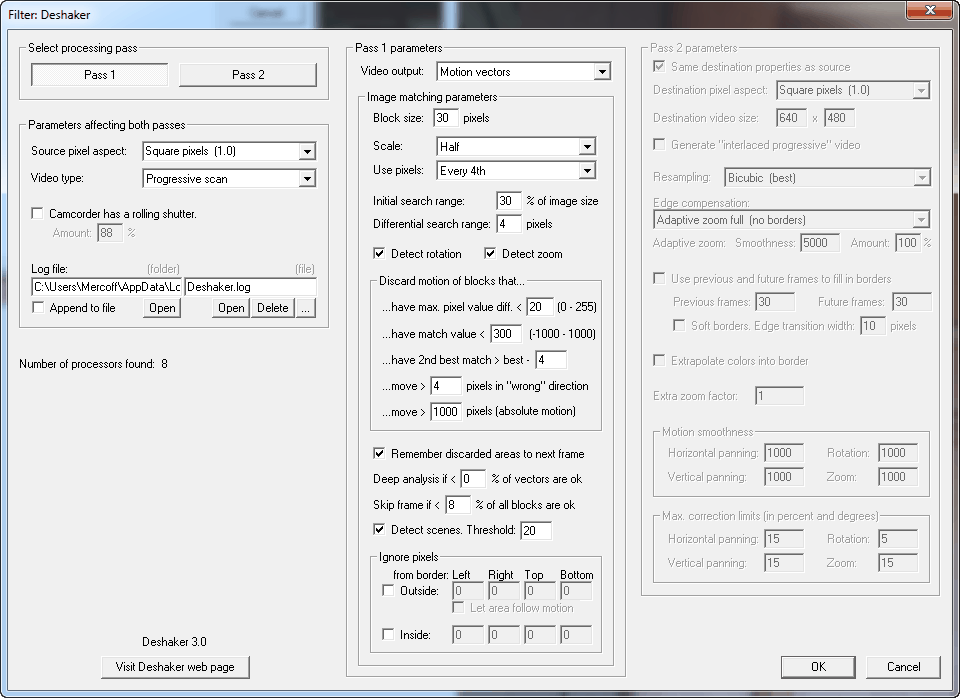960x698 pixels.
Task: Open the Scale dropdown
Action: pyautogui.click(x=516, y=146)
